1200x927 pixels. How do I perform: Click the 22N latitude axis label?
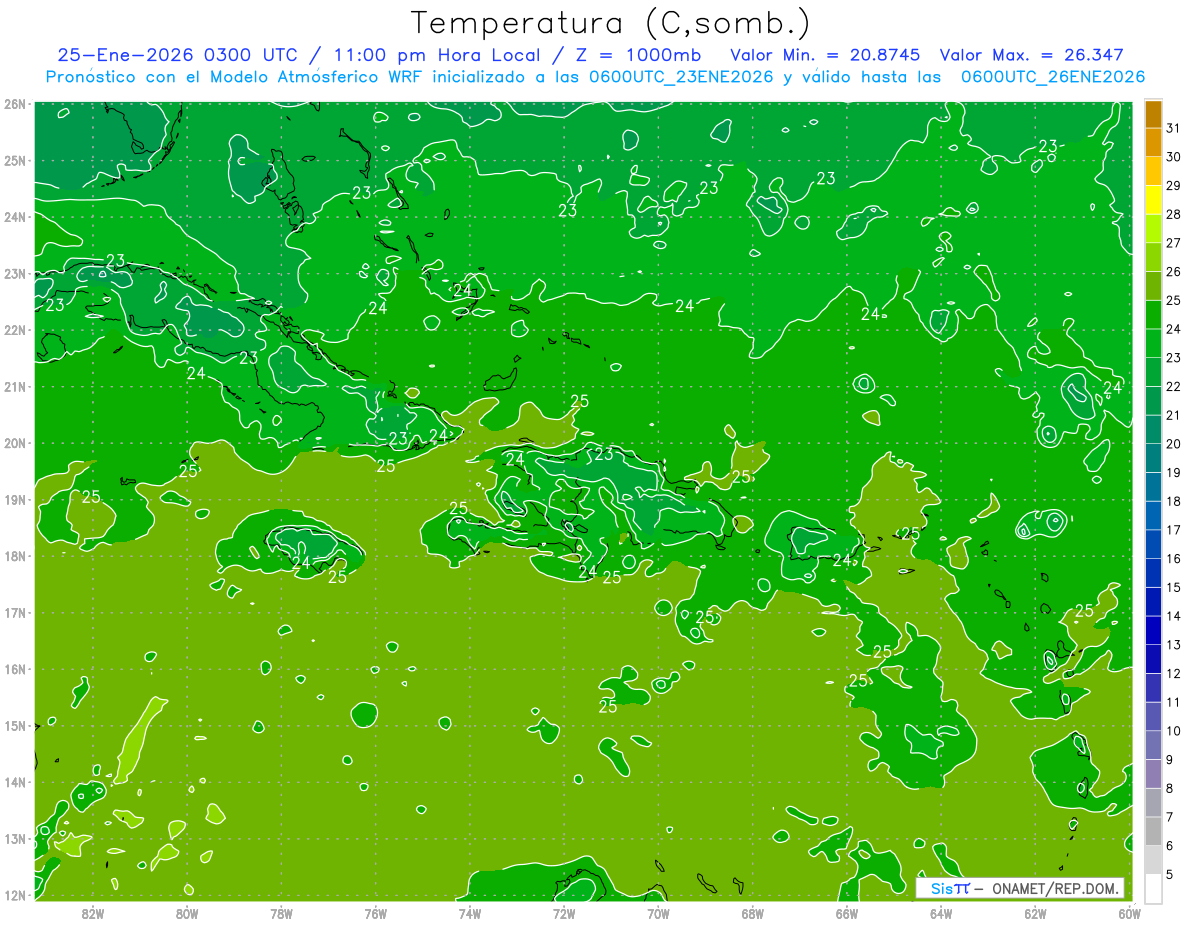pos(15,330)
